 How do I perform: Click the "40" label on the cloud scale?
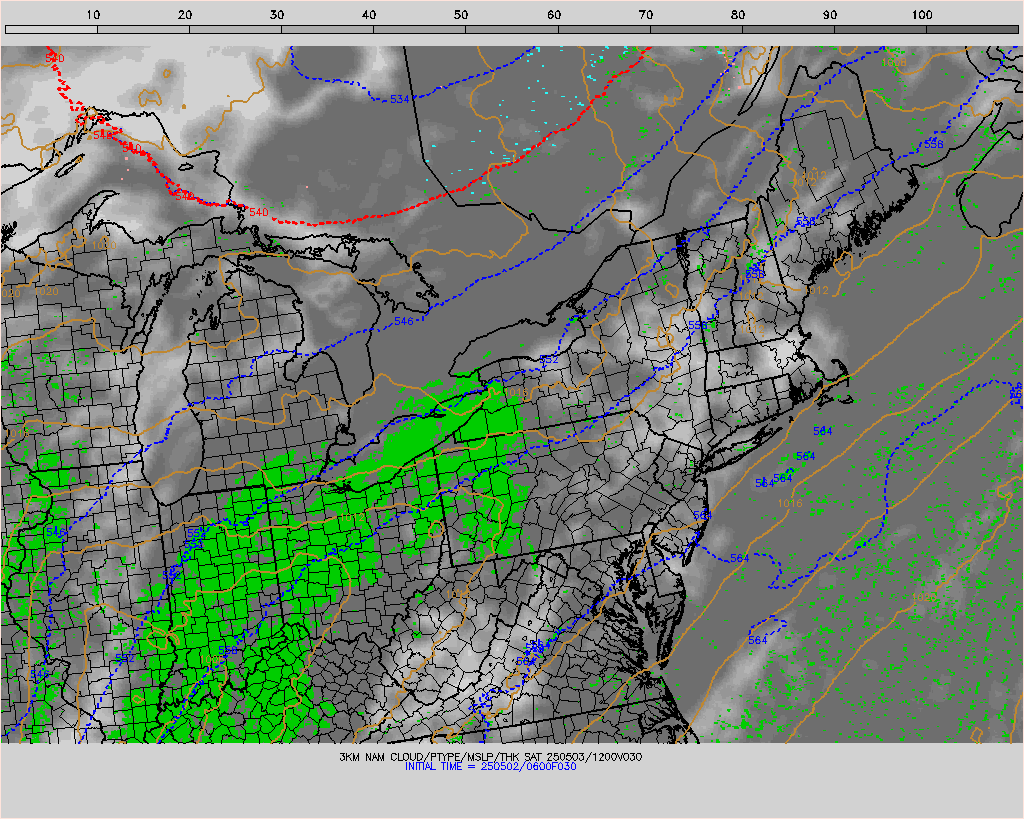(x=369, y=15)
